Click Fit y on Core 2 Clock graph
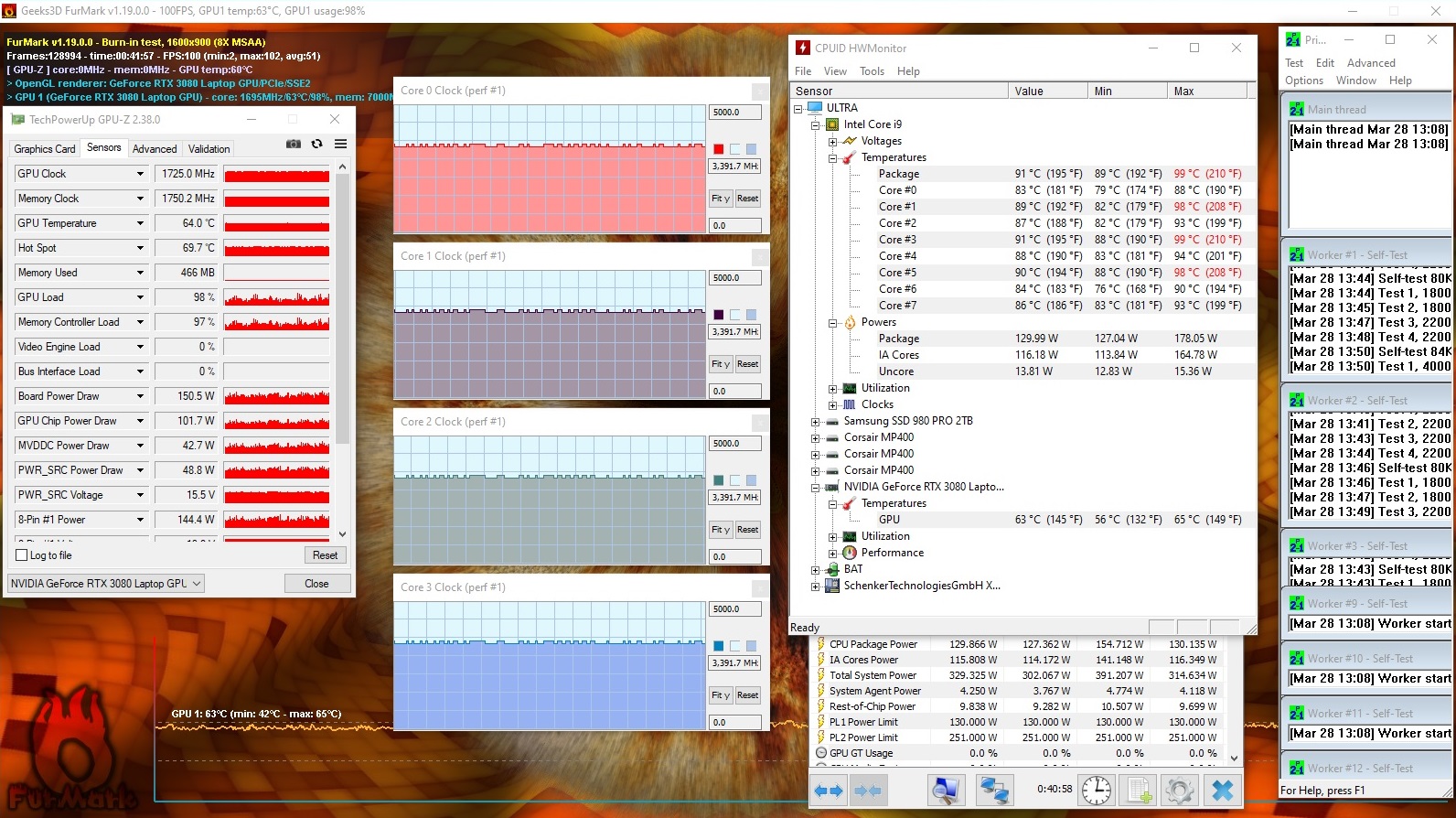The width and height of the screenshot is (1456, 818). 721,530
